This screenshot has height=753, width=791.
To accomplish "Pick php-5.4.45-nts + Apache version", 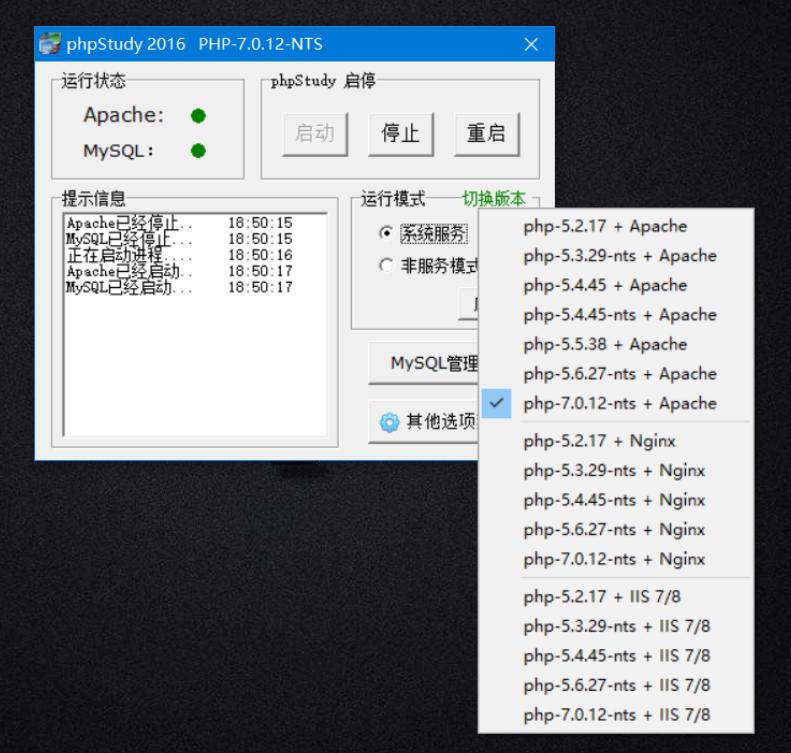I will 619,314.
